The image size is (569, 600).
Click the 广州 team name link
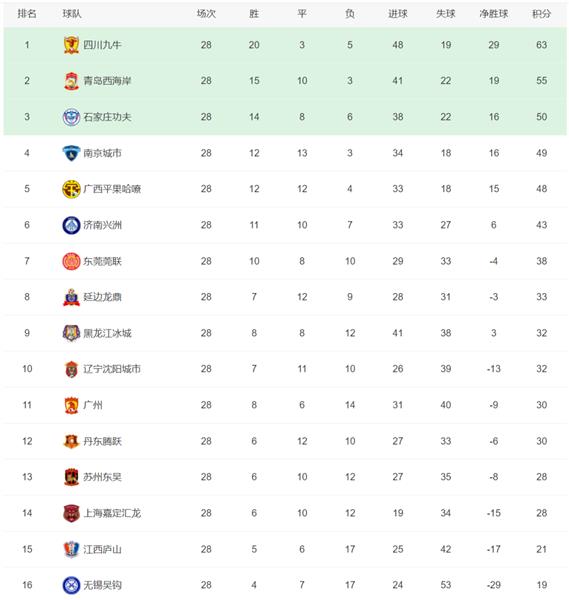pyautogui.click(x=93, y=405)
